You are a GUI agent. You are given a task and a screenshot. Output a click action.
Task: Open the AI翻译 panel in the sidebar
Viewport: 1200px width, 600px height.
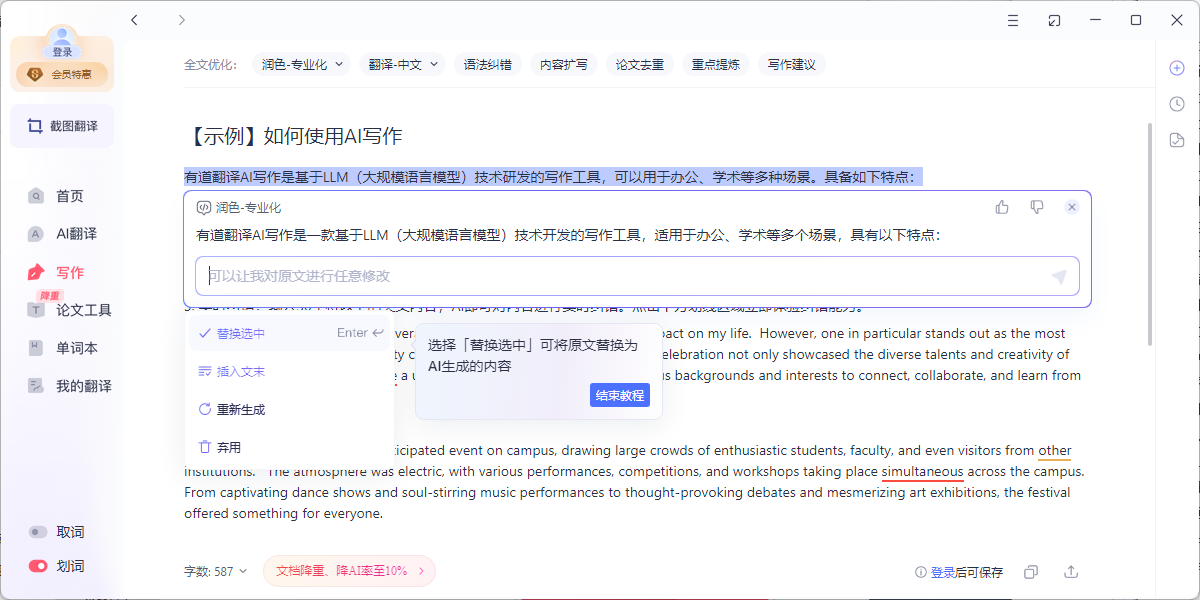coord(62,233)
